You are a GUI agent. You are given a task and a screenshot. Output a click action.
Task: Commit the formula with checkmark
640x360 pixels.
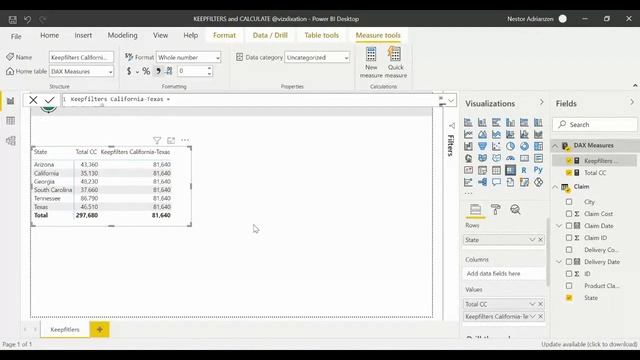(50, 100)
